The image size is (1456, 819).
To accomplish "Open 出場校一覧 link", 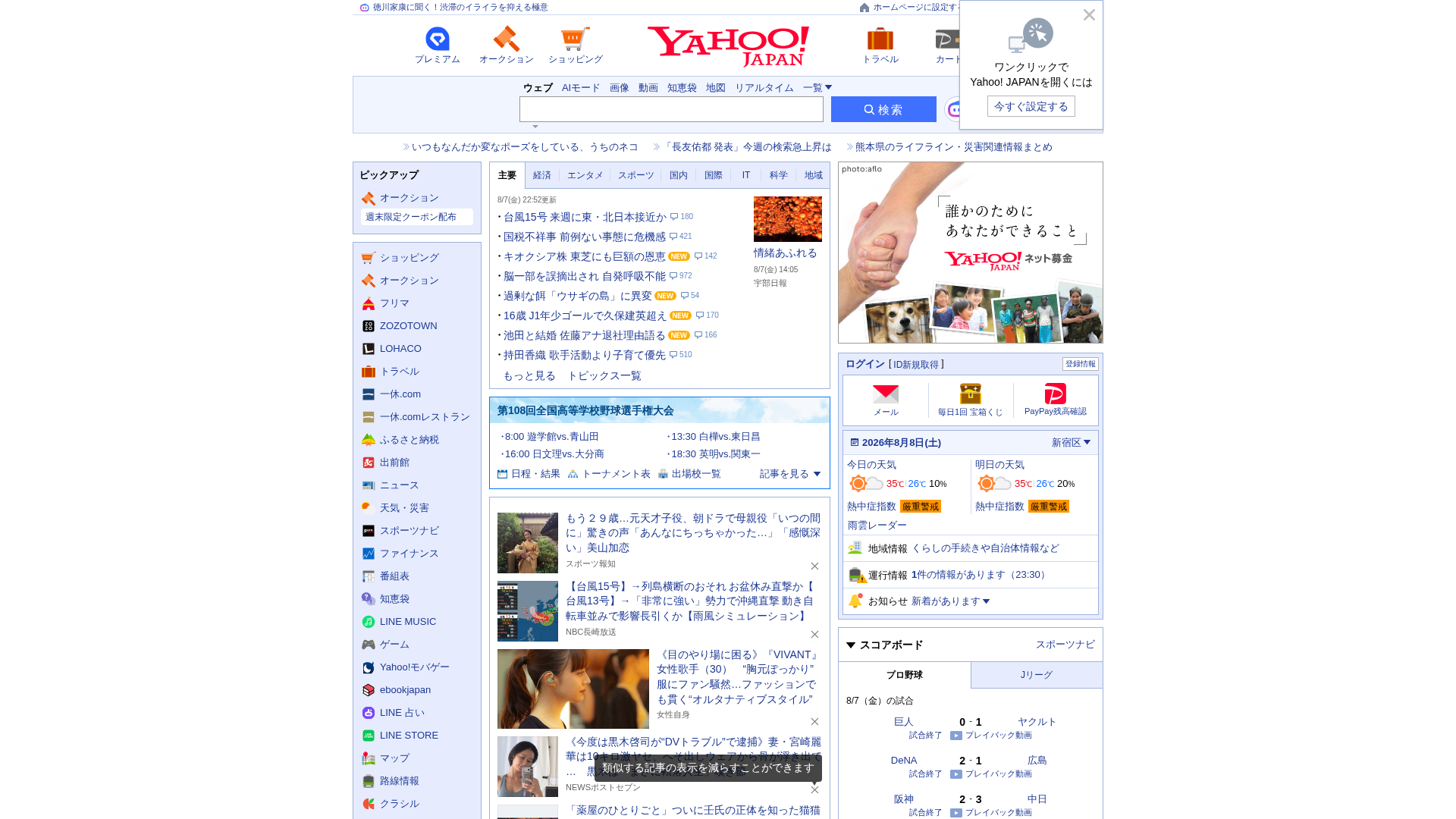I will coord(689,474).
